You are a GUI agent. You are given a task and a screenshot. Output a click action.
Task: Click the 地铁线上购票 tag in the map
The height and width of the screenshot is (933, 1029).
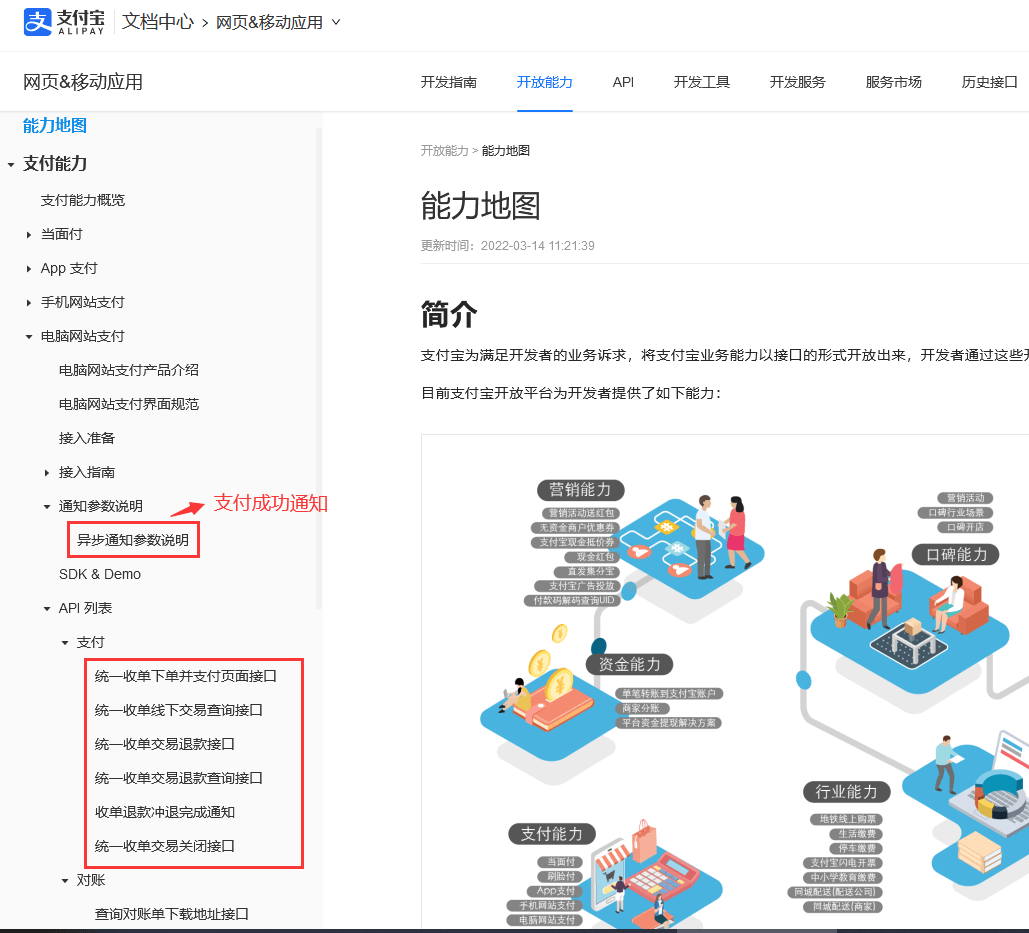pos(847,819)
